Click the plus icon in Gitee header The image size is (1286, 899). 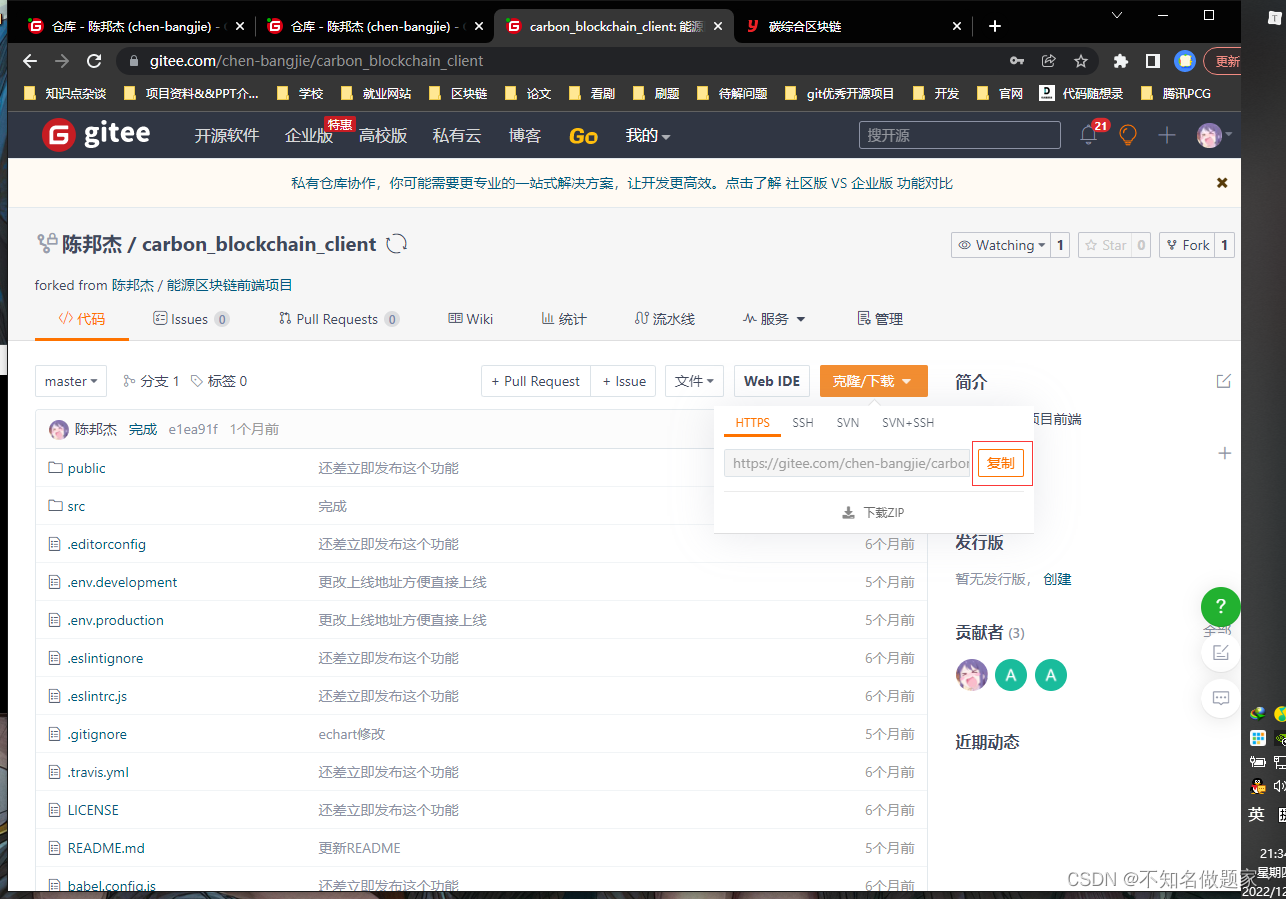1167,135
